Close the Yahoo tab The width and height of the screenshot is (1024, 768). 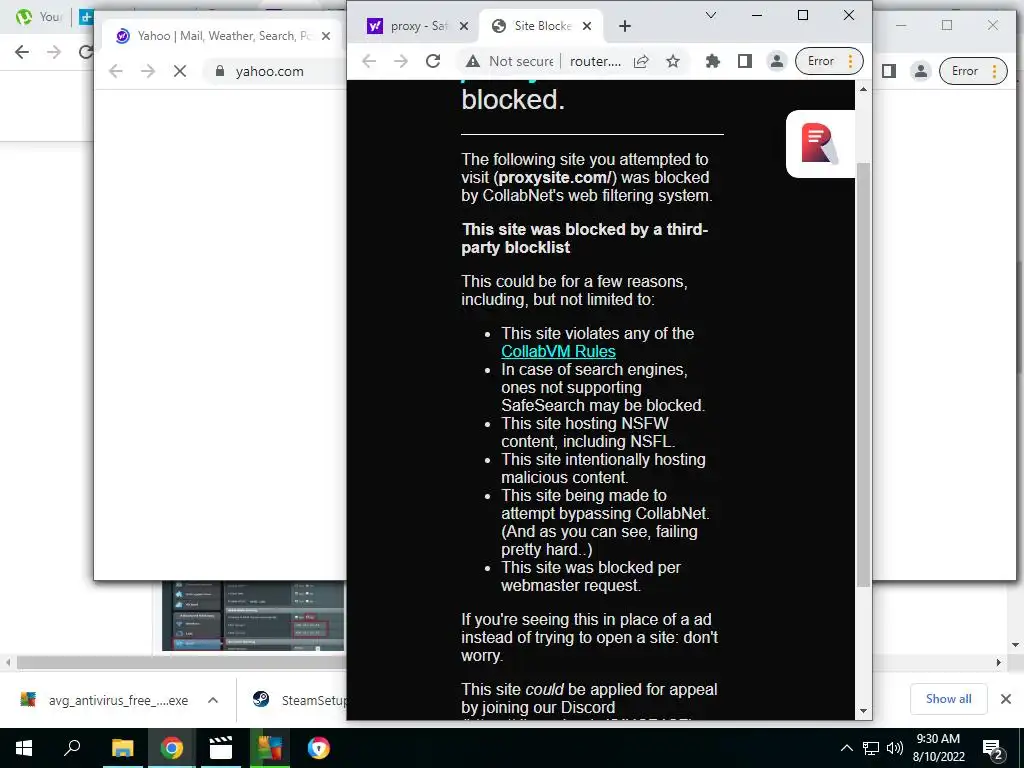tap(325, 36)
